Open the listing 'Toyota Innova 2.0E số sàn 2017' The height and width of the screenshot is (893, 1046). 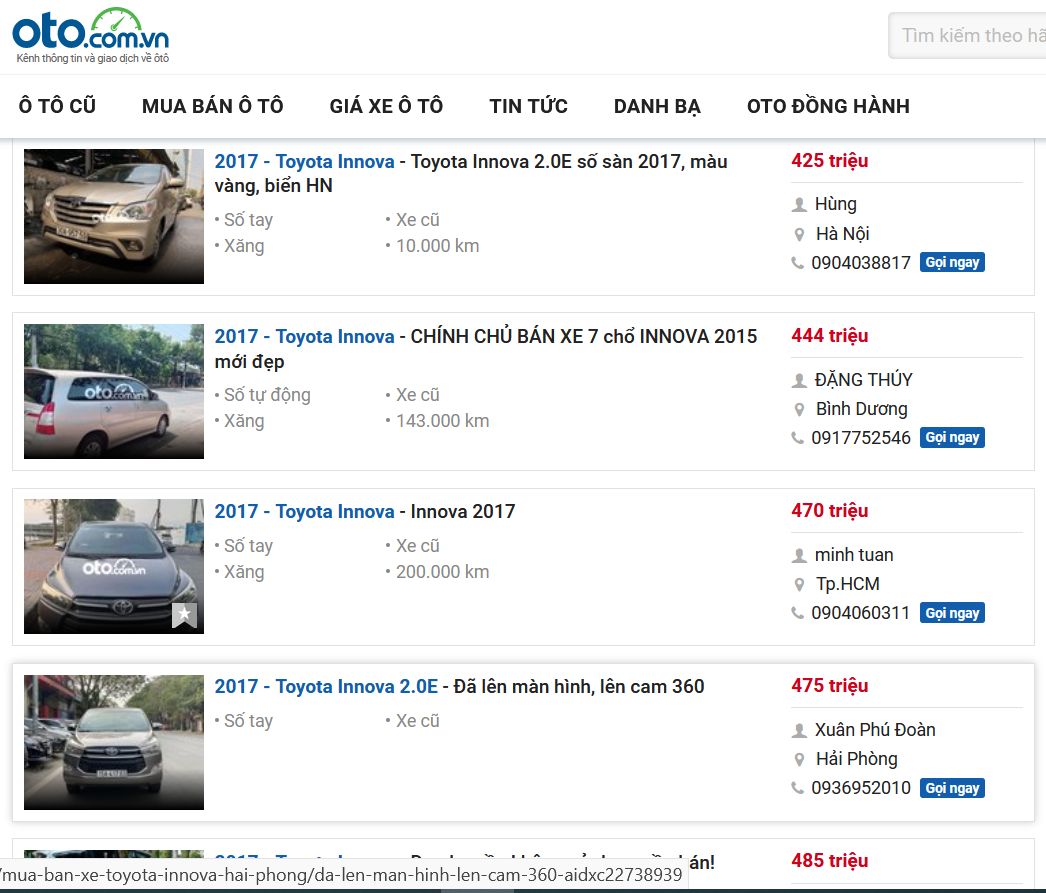470,173
